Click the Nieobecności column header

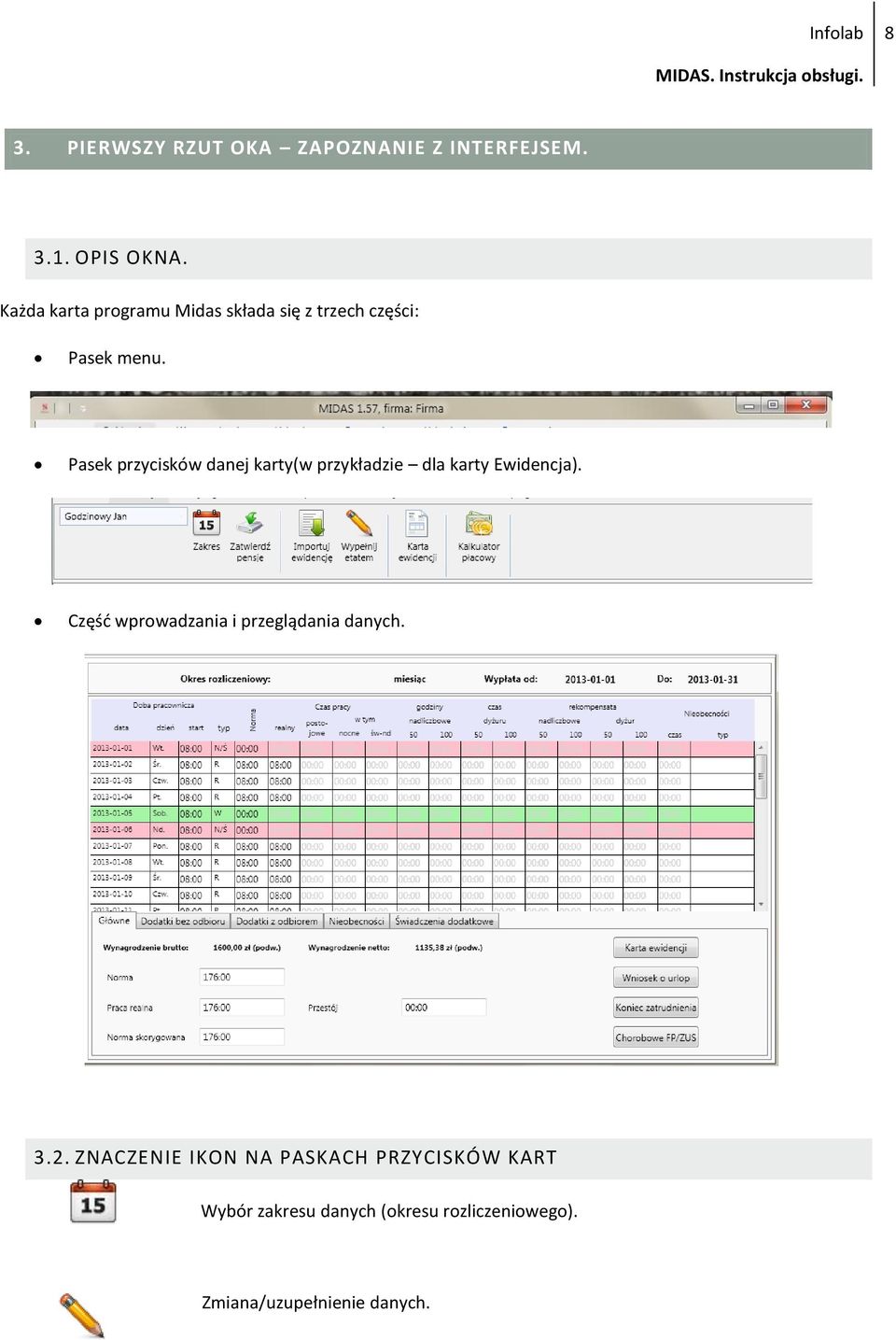[707, 713]
